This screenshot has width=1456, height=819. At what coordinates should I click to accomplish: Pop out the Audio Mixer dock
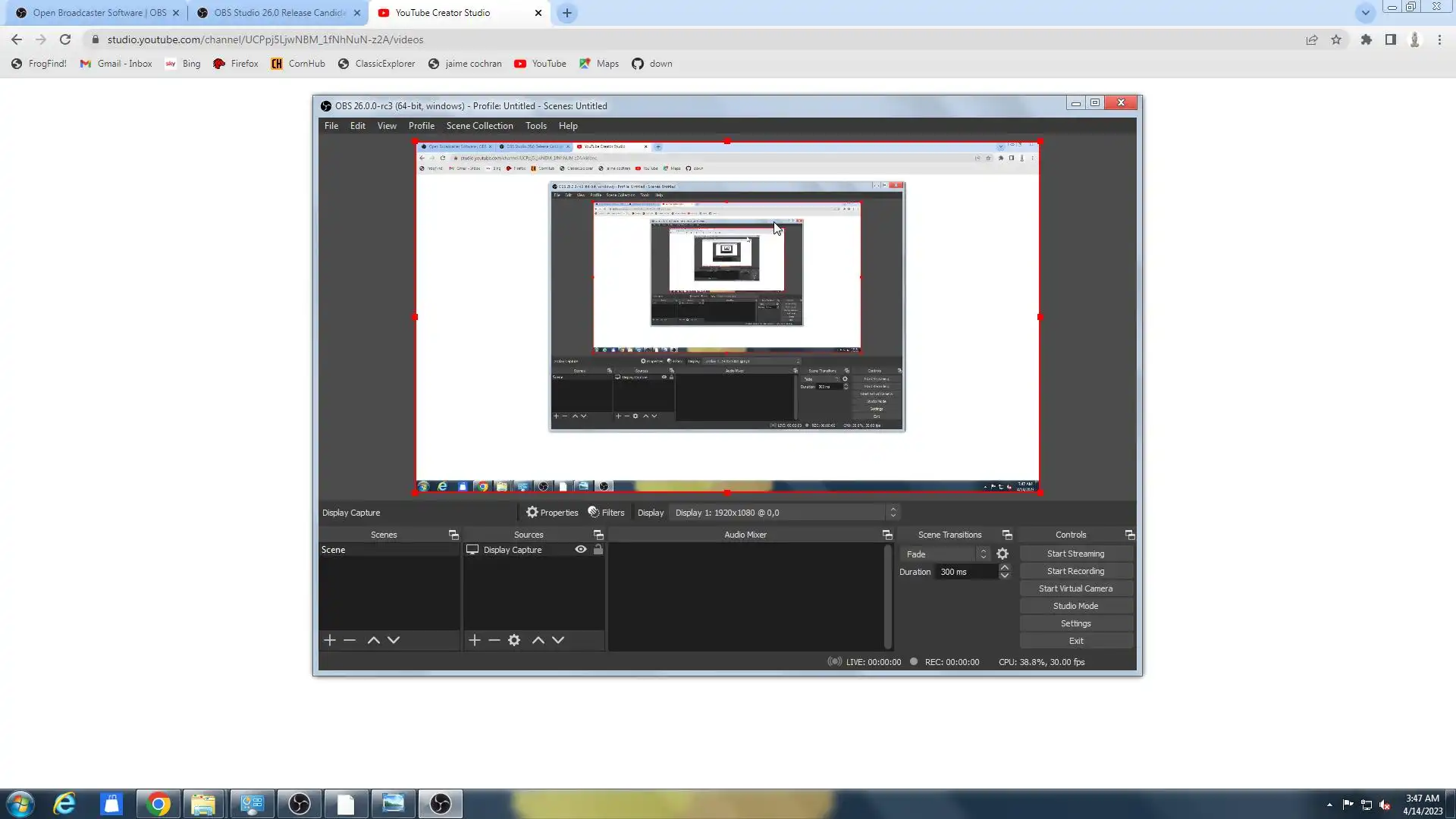tap(887, 535)
